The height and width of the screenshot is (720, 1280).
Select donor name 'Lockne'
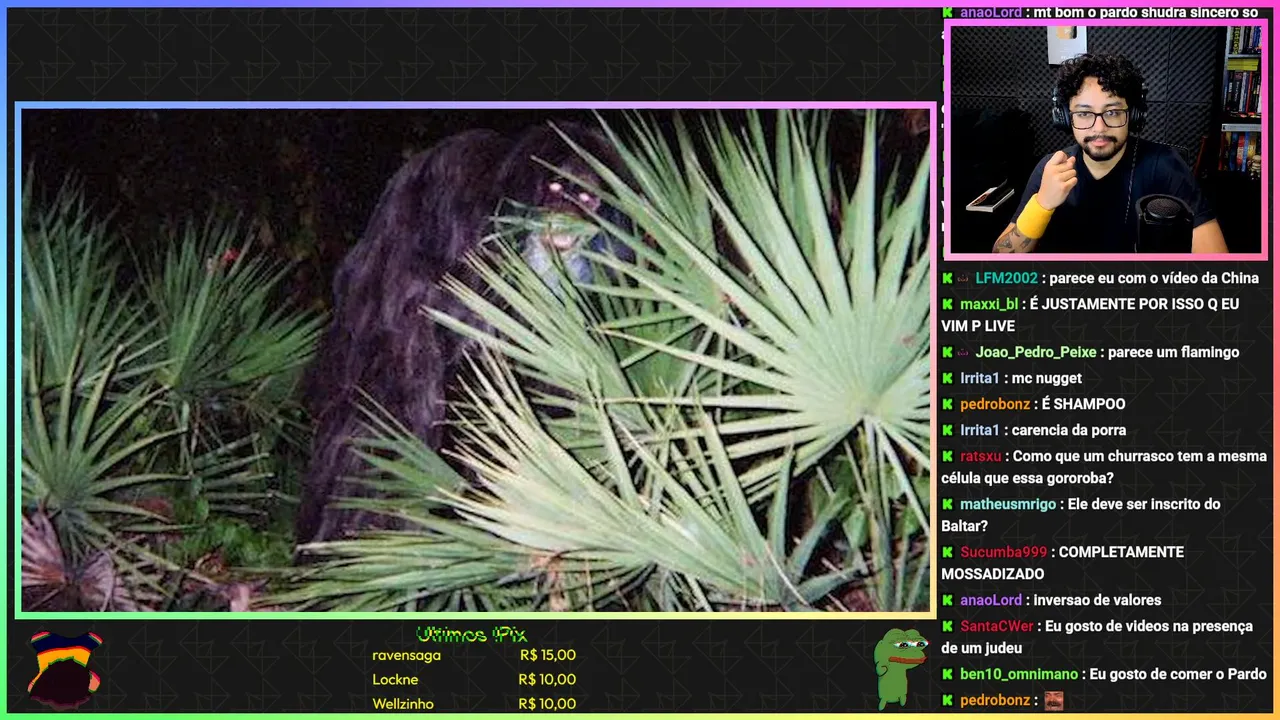pos(395,679)
